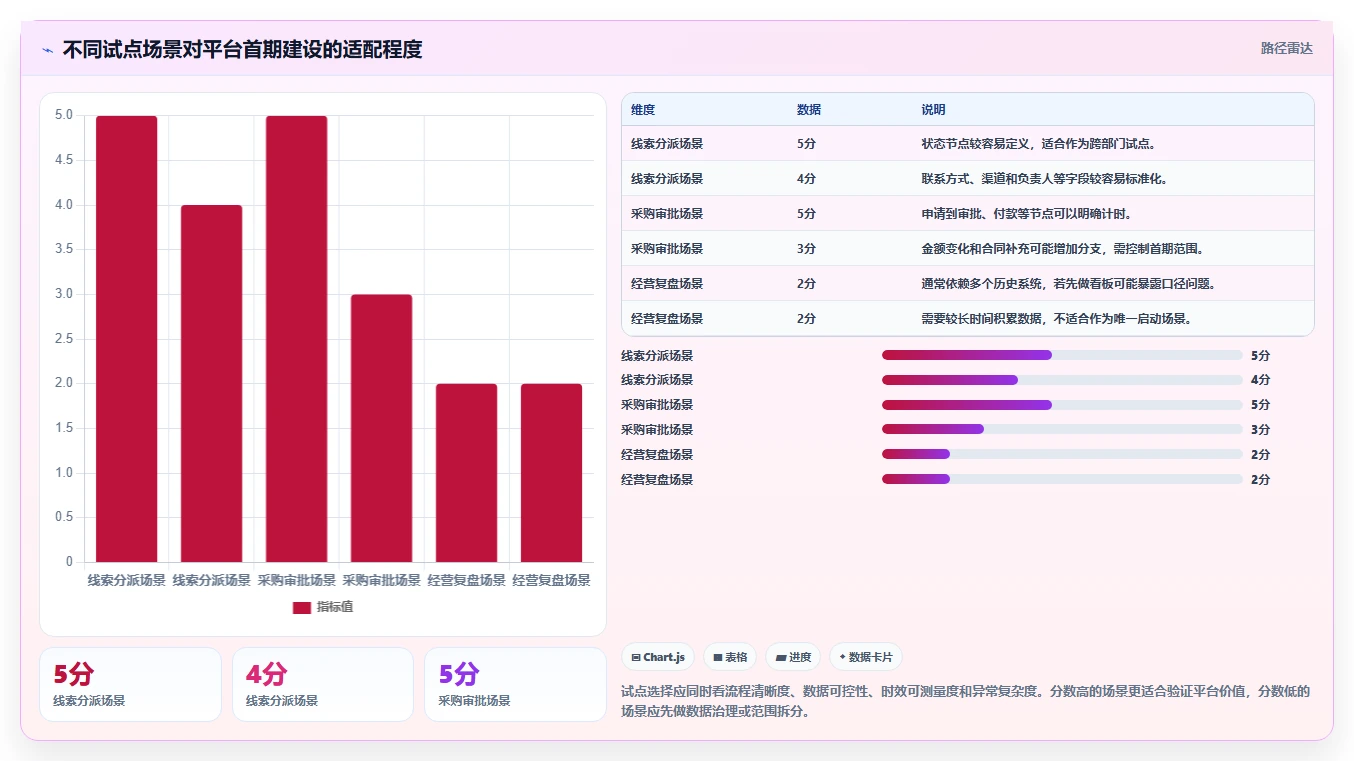Screen dimensions: 1354x761
Task: Click the 线索分派场景 chart bar reaching 5.0
Action: pyautogui.click(x=127, y=339)
